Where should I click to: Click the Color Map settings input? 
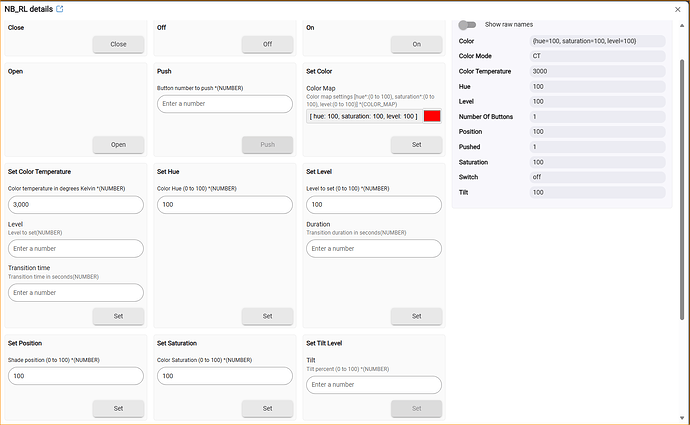point(364,116)
